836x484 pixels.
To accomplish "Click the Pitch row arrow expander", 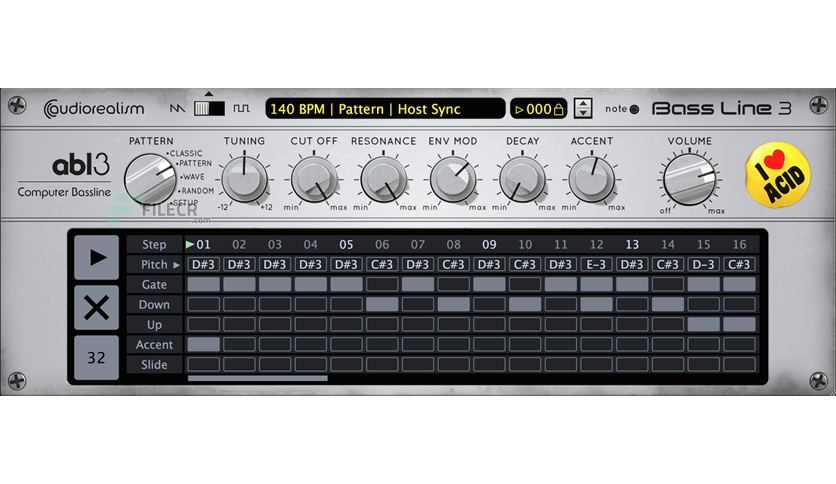I will (x=176, y=264).
